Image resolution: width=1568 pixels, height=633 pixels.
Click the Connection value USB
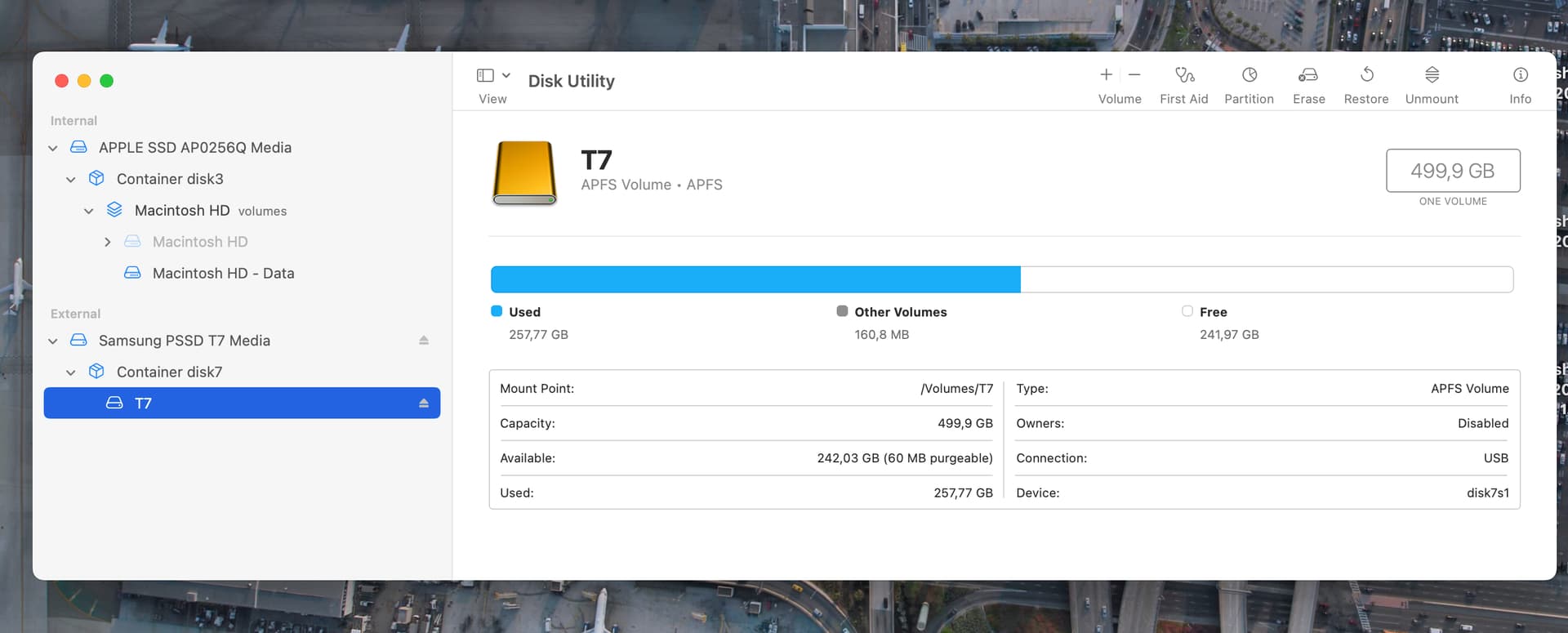coord(1496,458)
